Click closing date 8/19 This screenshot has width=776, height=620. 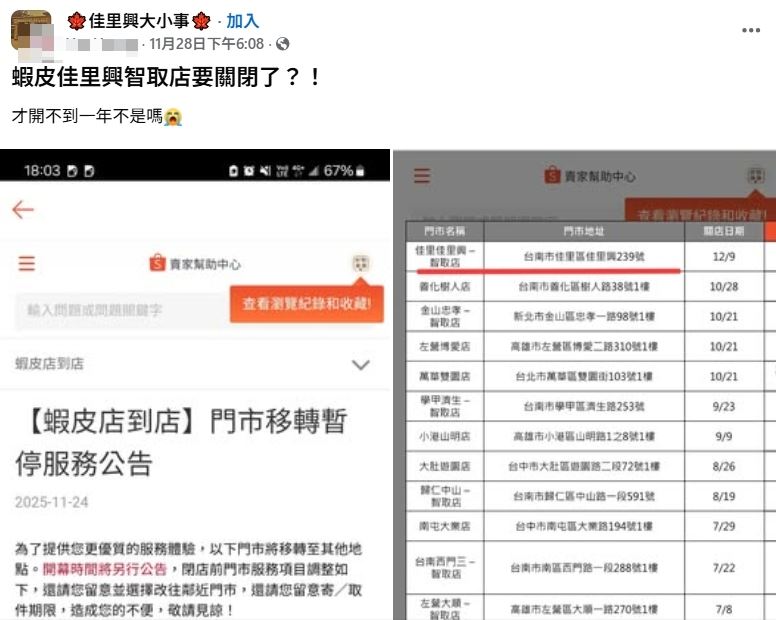click(x=724, y=496)
